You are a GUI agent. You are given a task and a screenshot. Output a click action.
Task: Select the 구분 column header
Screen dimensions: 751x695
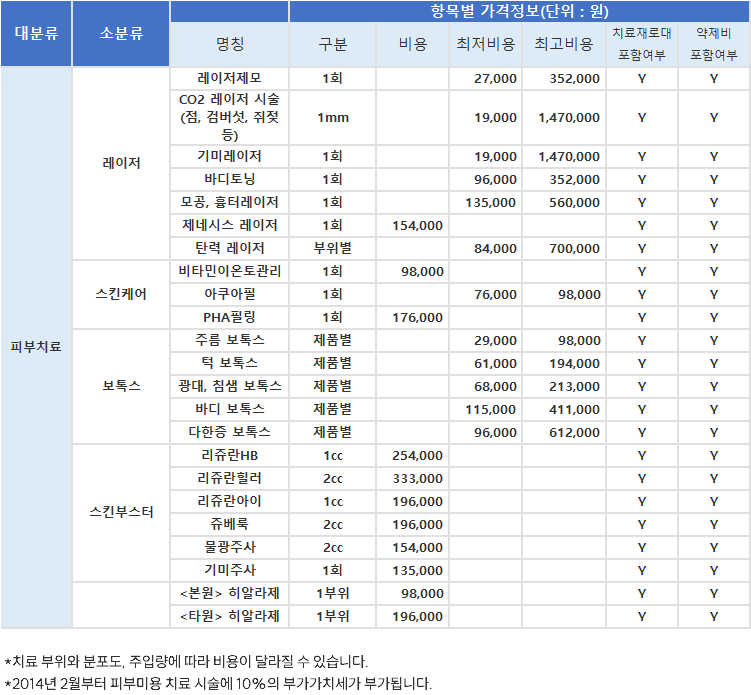(x=333, y=45)
